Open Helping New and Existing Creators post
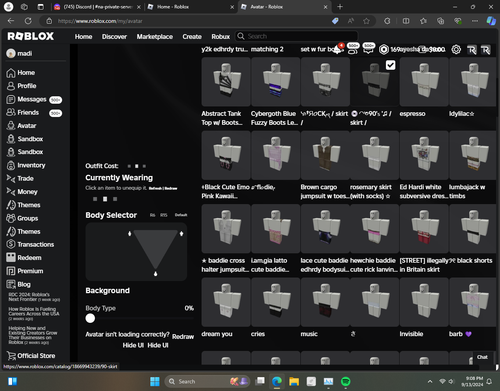The image size is (500, 391). 33,335
